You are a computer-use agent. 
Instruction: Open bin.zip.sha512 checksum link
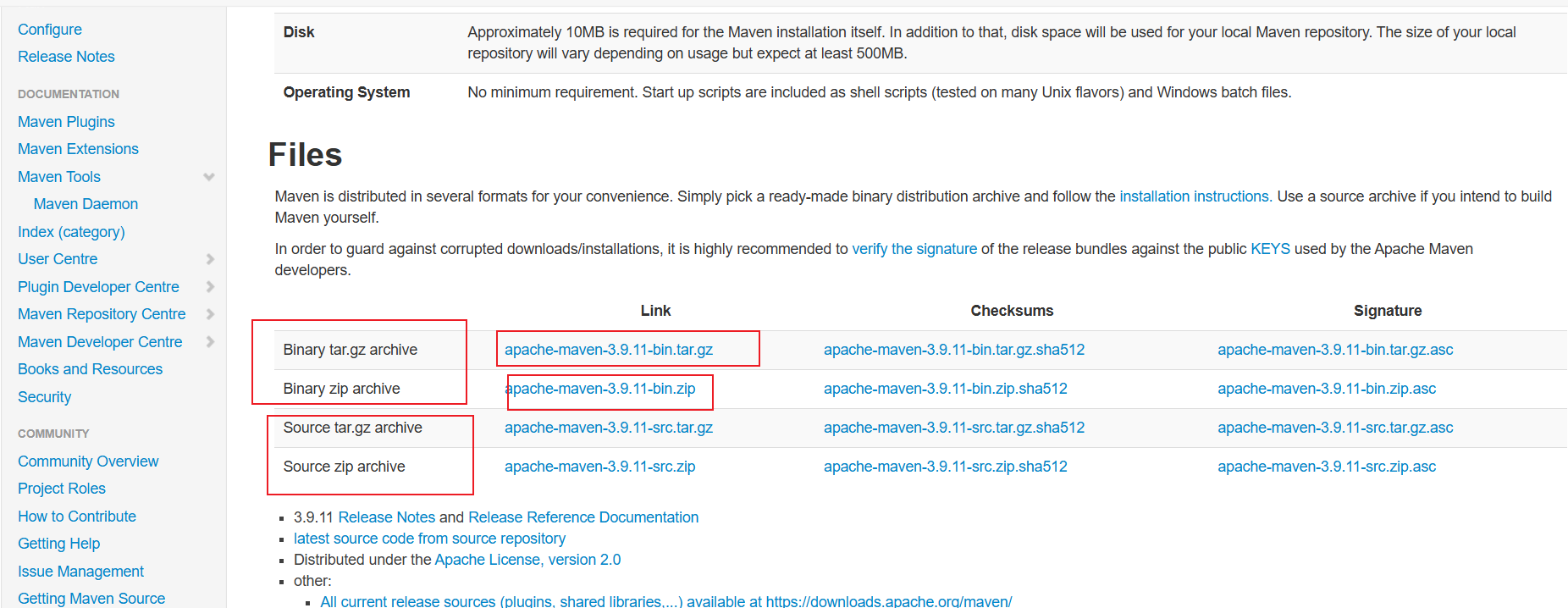pos(946,389)
